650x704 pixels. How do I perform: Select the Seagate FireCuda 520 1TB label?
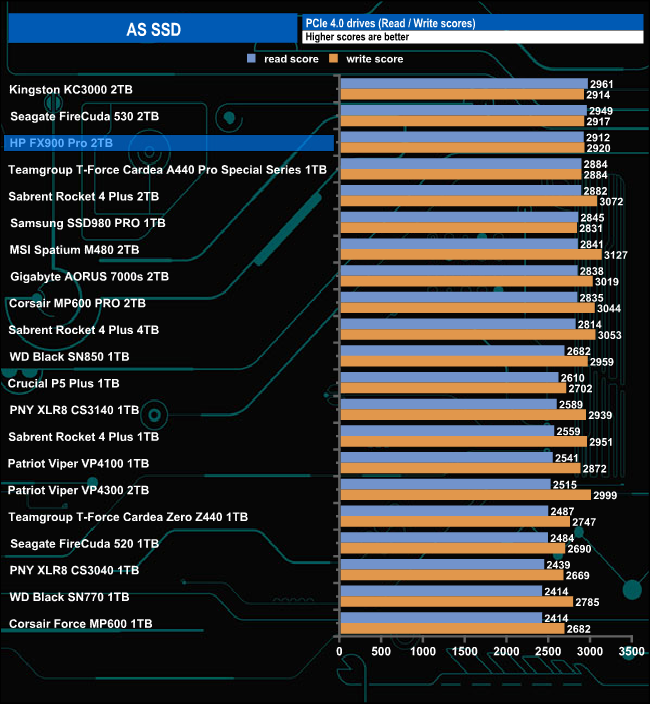pyautogui.click(x=84, y=544)
